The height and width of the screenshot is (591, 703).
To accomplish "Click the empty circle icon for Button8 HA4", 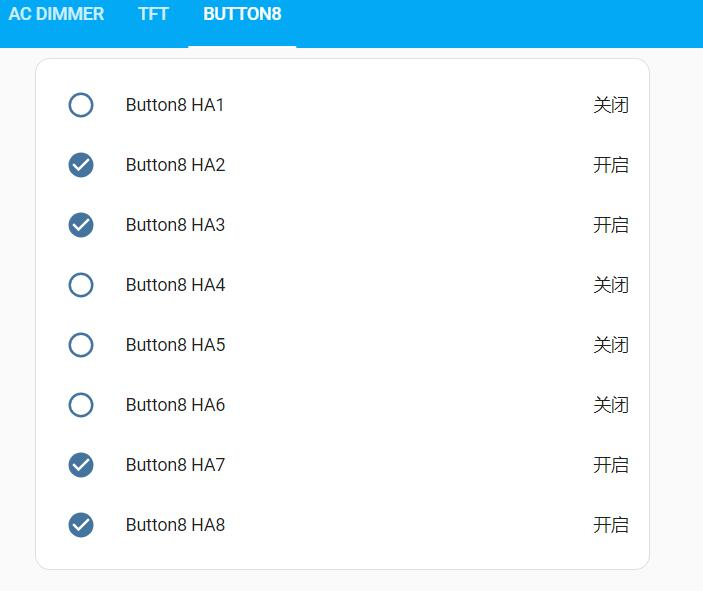I will click(x=81, y=285).
